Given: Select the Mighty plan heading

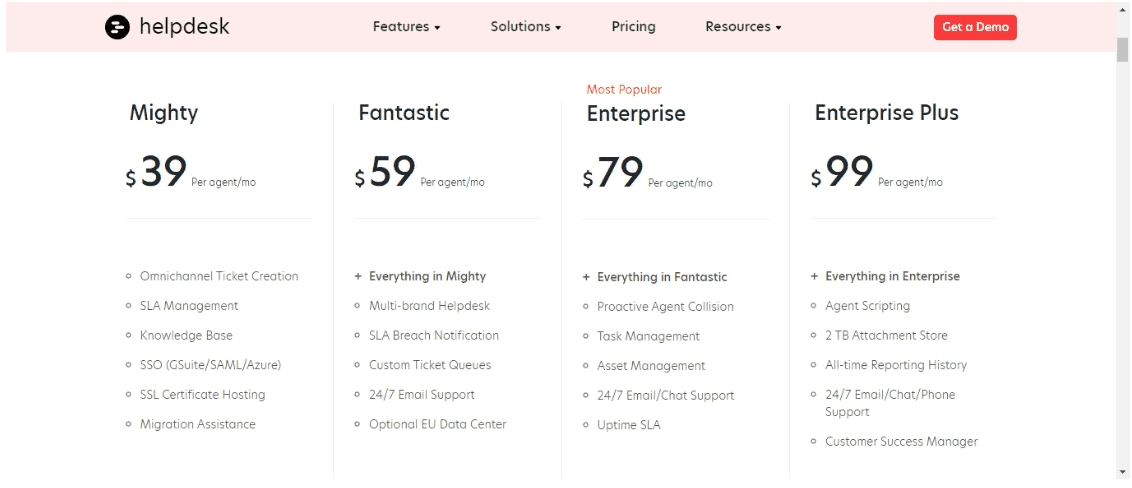Looking at the screenshot, I should 164,113.
